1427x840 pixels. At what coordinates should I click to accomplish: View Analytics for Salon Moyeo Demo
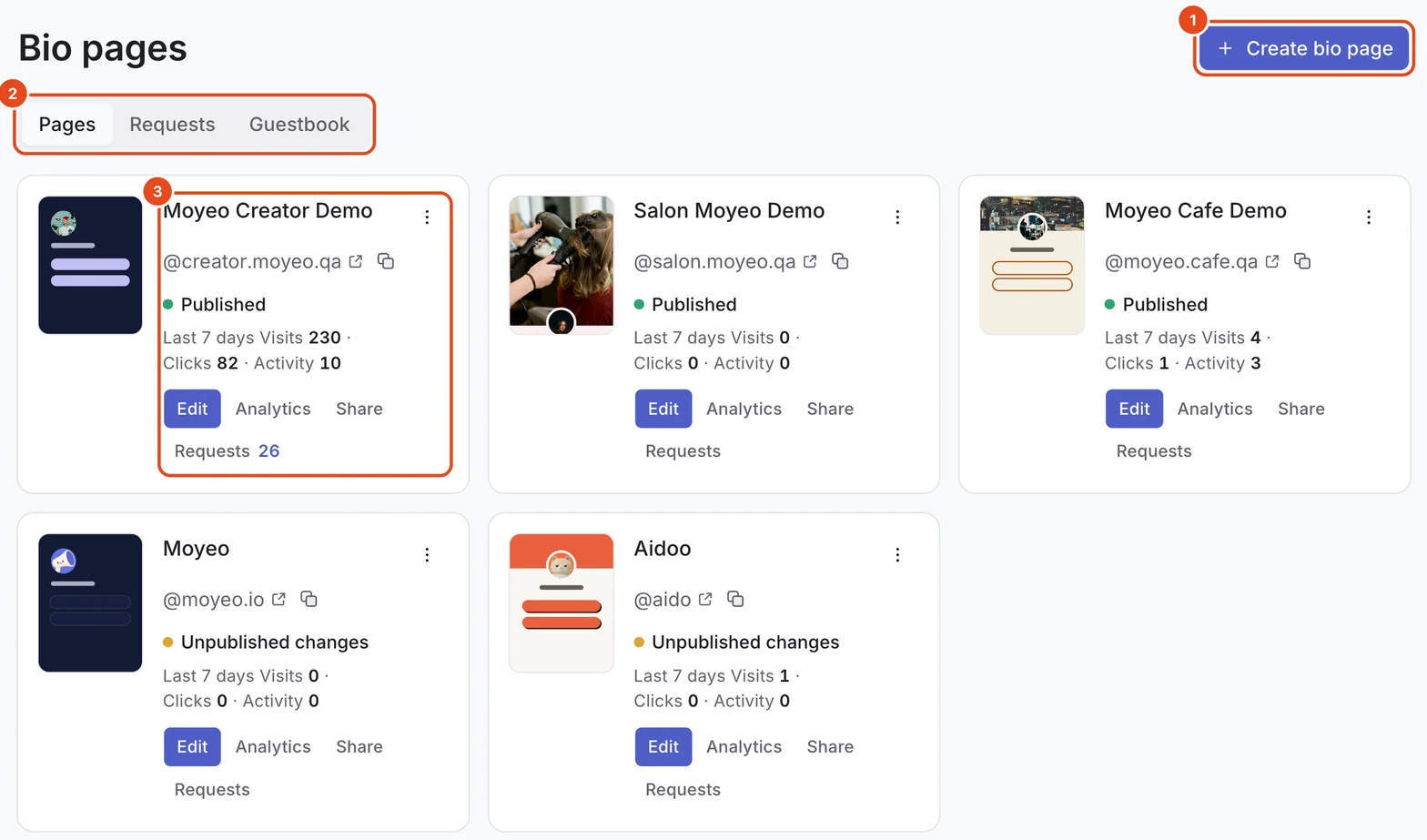point(744,409)
